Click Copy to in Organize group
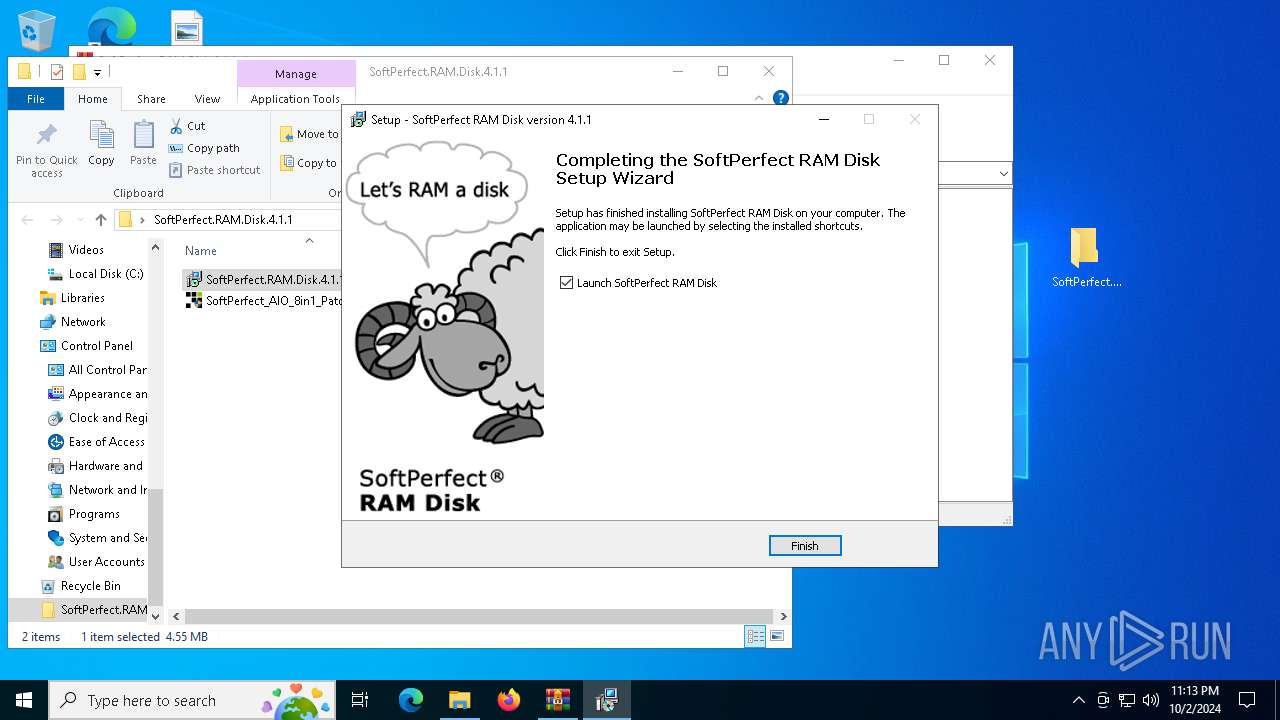Screen dimensions: 1280x720 point(308,163)
